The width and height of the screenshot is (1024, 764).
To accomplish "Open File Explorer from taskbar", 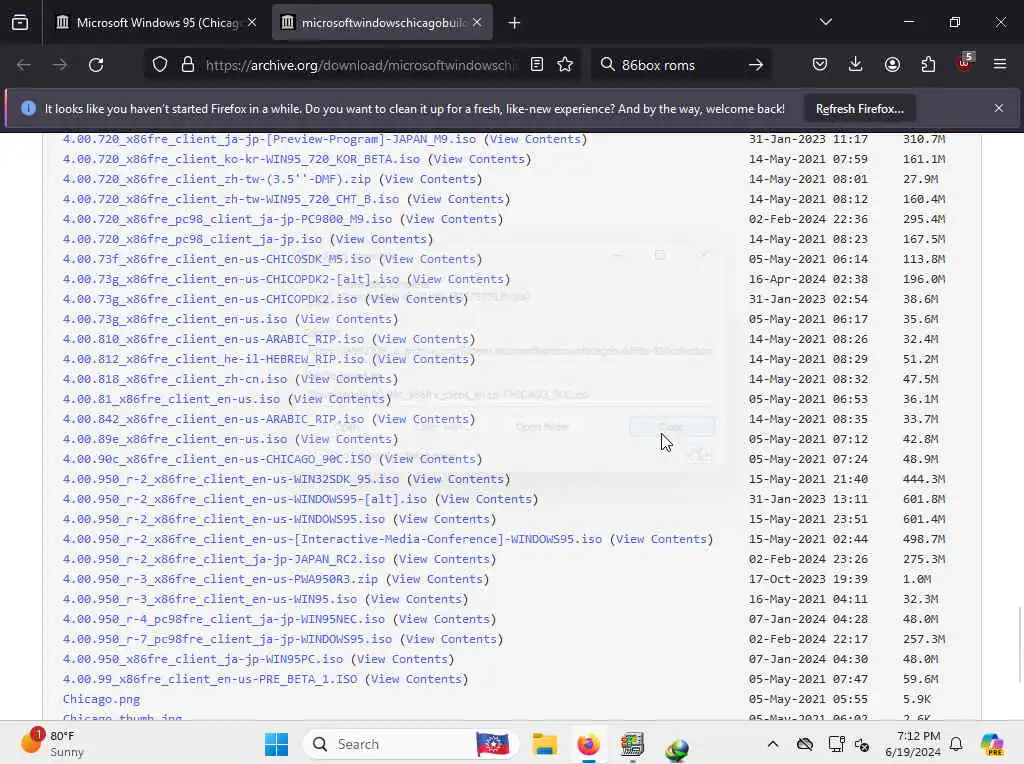I will click(x=544, y=744).
